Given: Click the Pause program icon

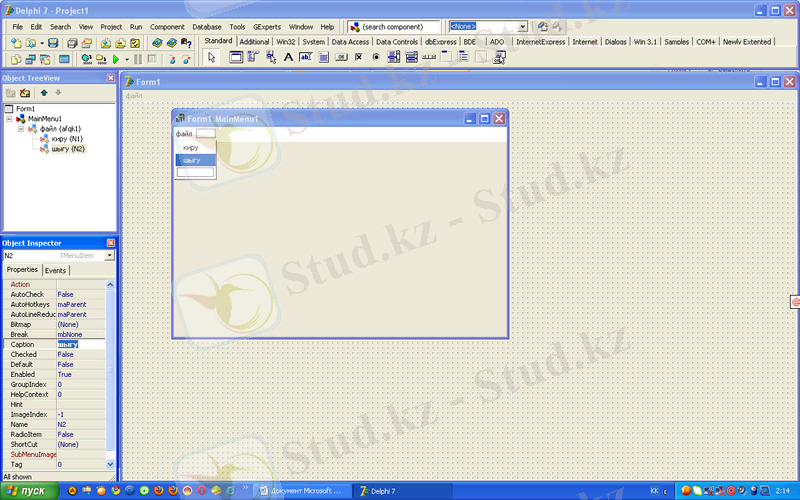Looking at the screenshot, I should [138, 59].
